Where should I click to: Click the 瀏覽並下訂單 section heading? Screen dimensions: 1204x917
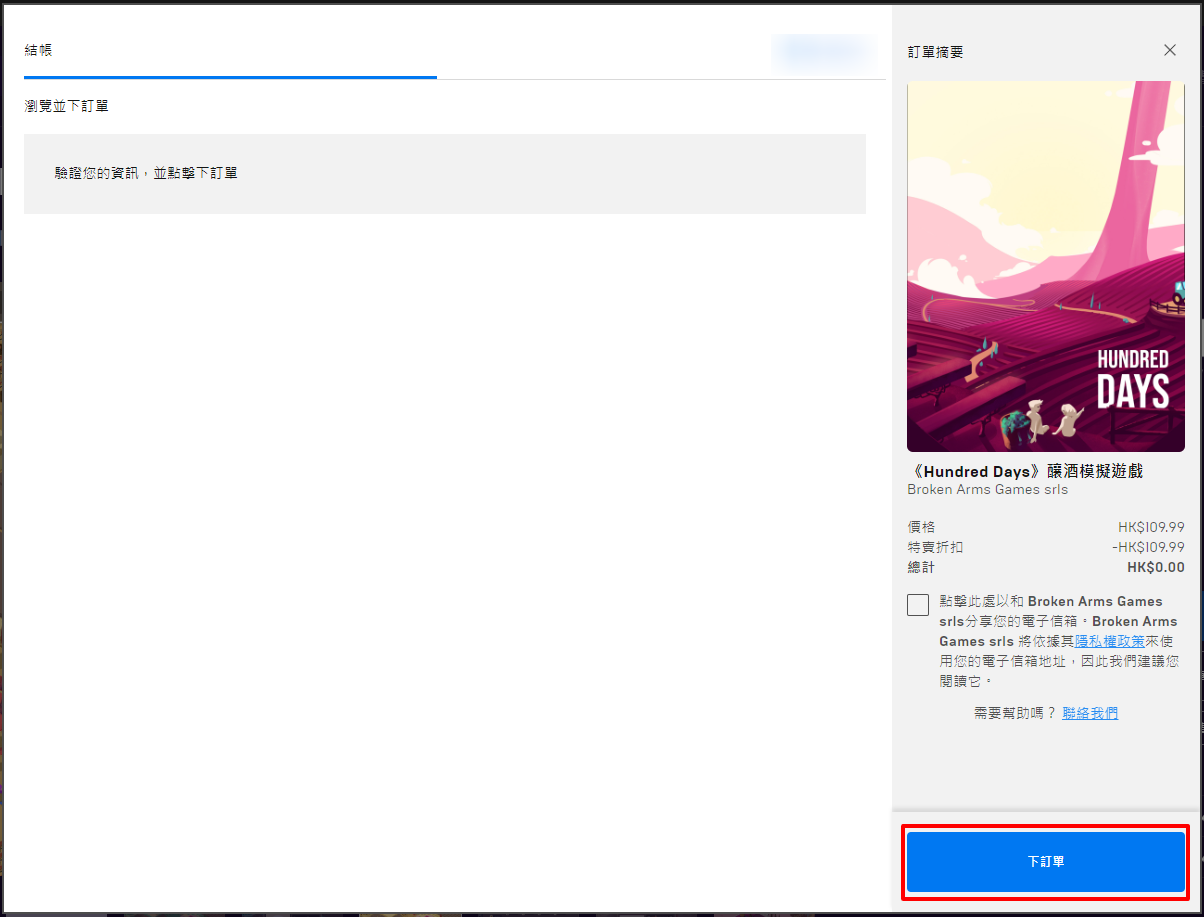[x=66, y=105]
